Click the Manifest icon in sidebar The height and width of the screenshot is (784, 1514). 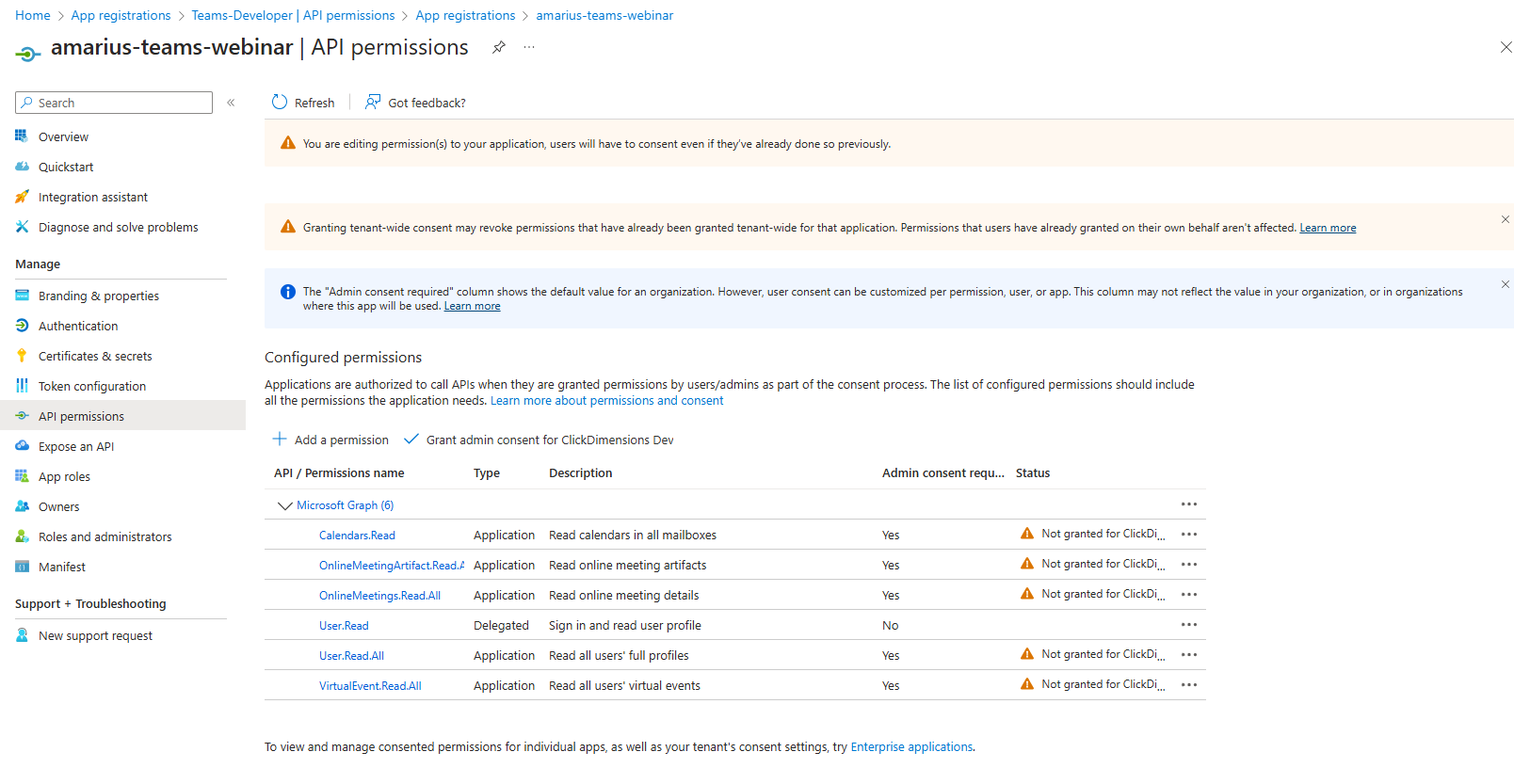coord(22,566)
